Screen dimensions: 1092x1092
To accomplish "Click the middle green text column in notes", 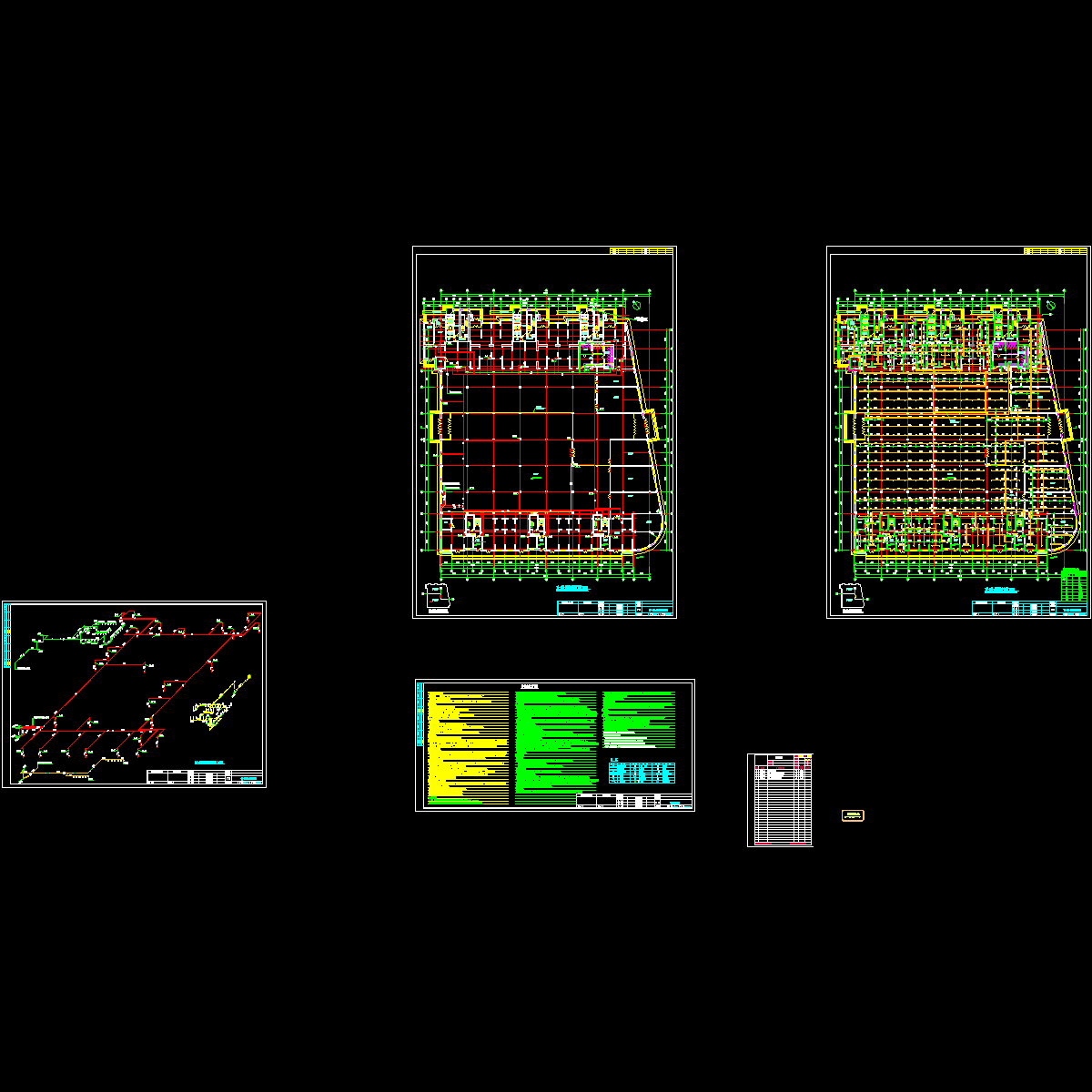I will pyautogui.click(x=555, y=746).
